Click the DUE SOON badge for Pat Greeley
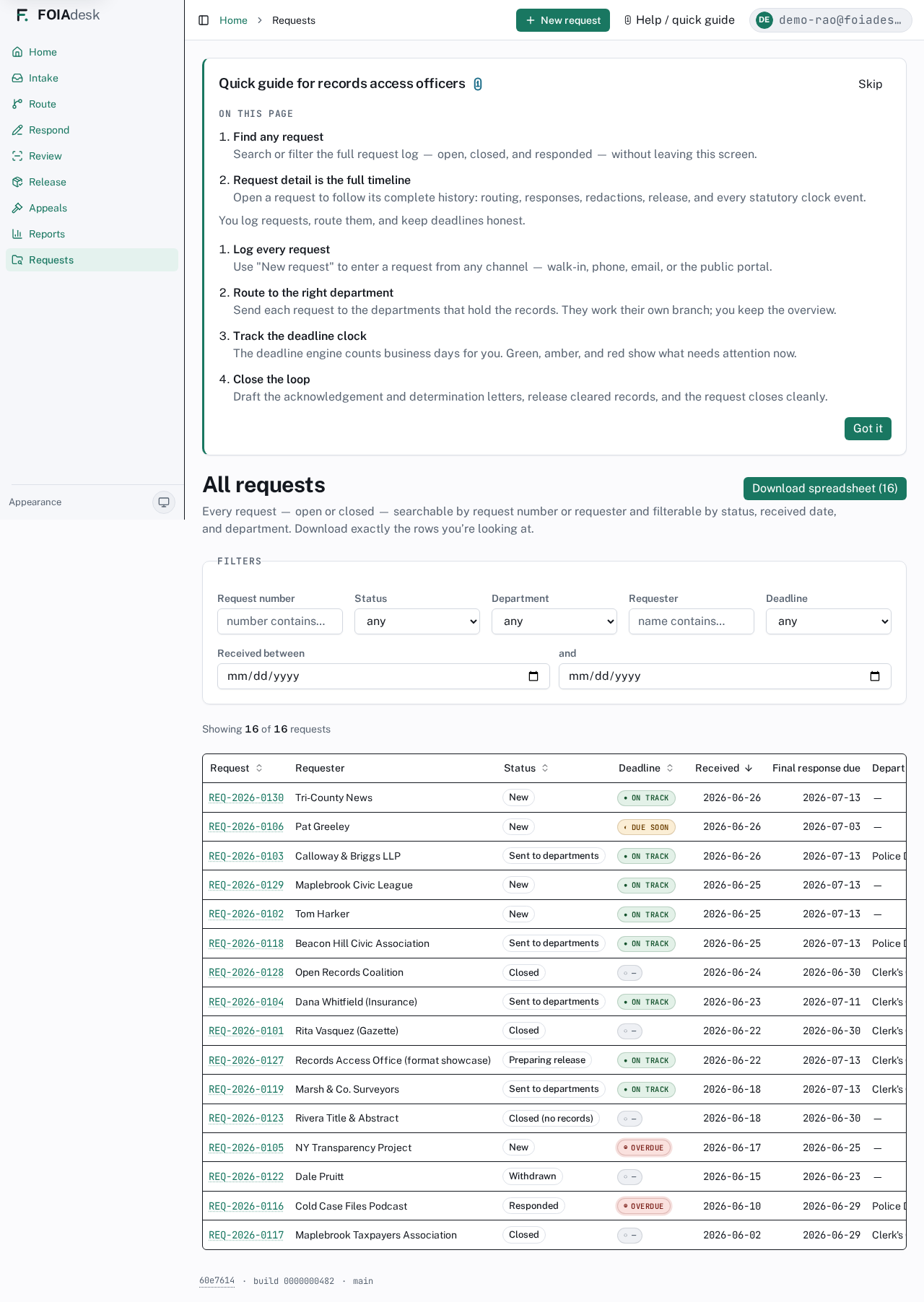 click(x=646, y=827)
